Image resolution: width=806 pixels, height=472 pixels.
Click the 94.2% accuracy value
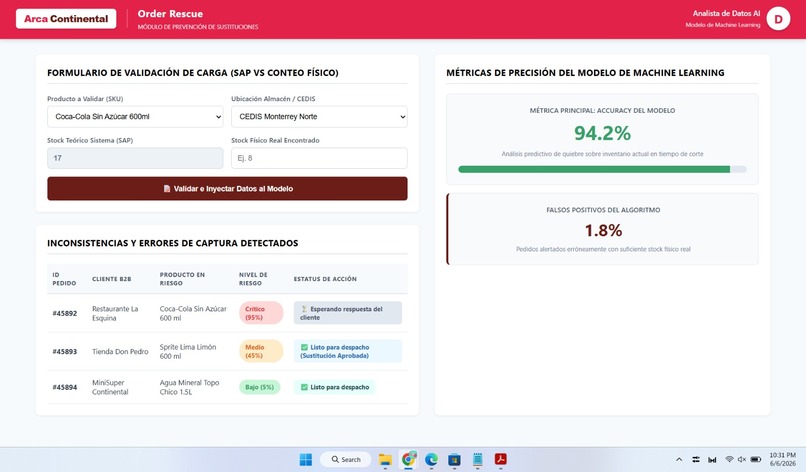click(x=602, y=133)
